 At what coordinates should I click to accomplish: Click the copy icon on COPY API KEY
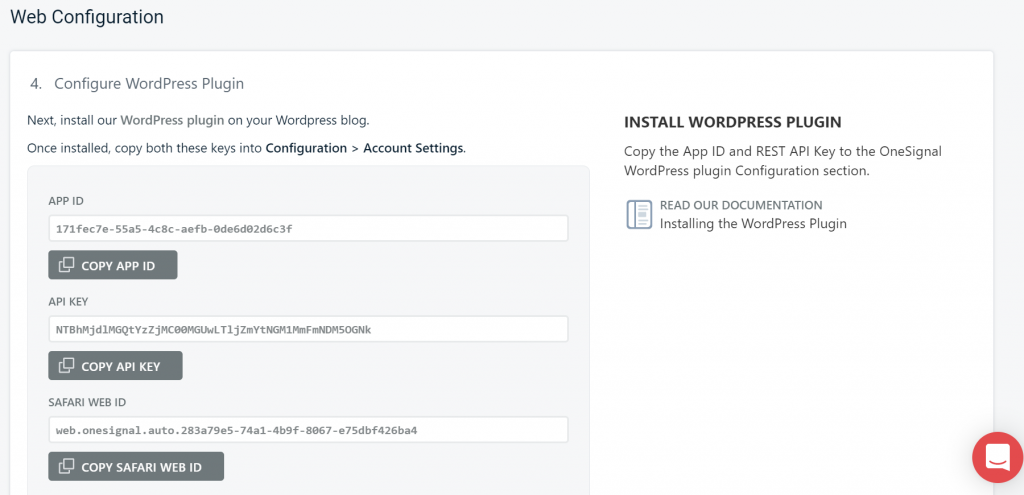click(x=67, y=366)
